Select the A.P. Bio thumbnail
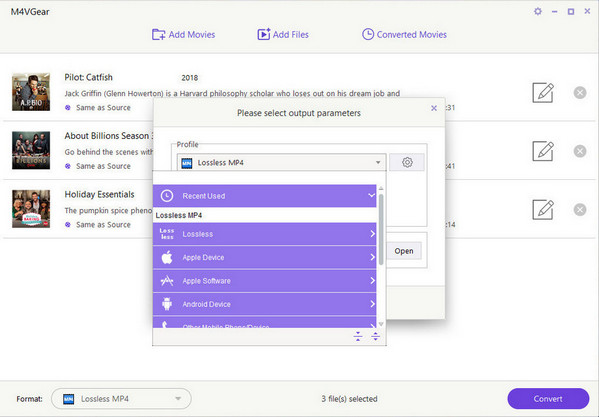Screen dimensions: 599x417 pos(31,92)
